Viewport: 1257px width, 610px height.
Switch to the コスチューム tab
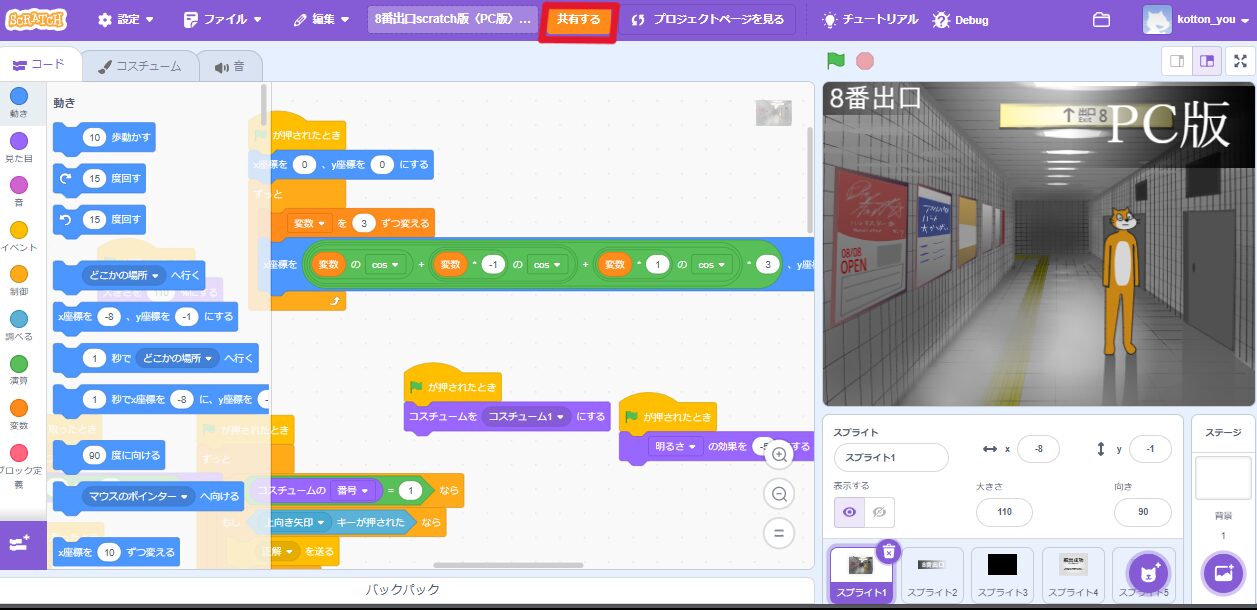(x=139, y=67)
